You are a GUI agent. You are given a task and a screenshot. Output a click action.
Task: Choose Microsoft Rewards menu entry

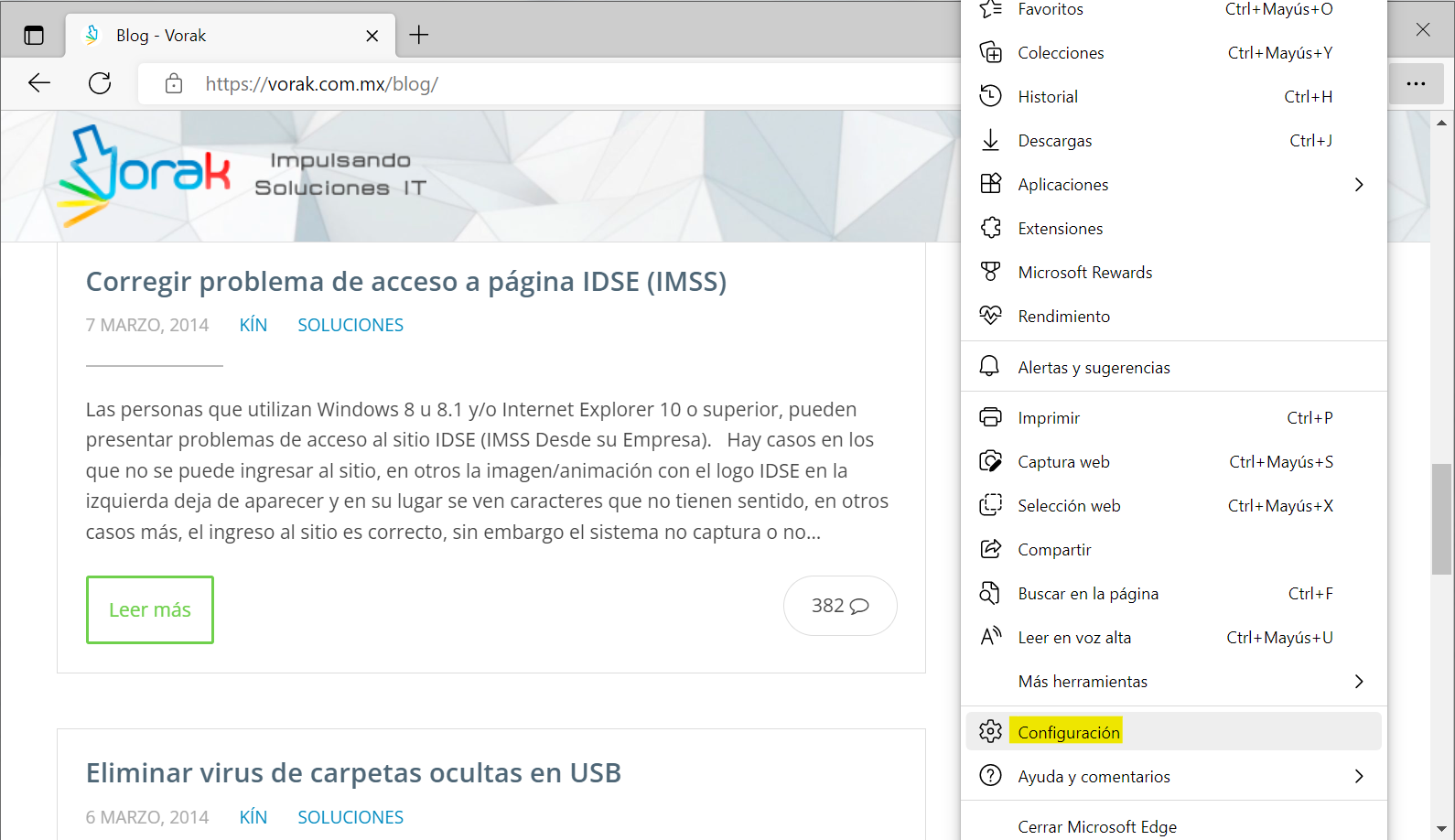point(1174,272)
